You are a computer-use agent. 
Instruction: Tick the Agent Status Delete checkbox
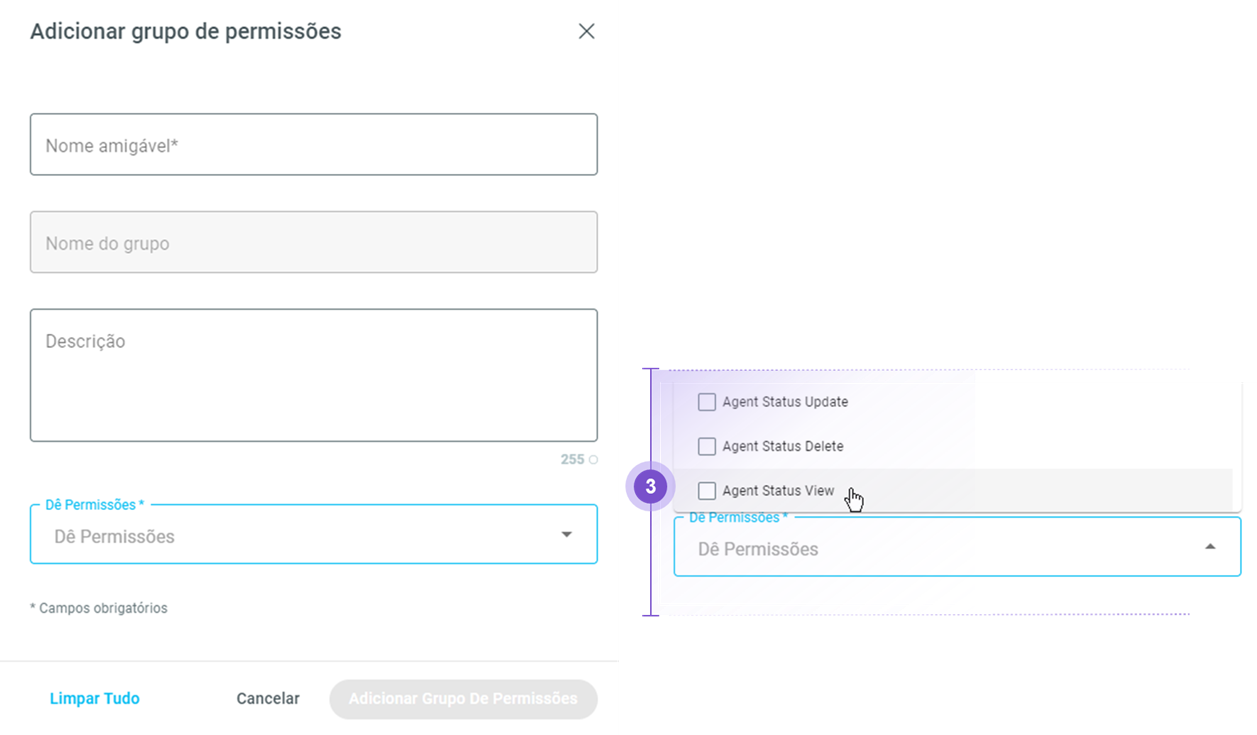click(x=707, y=446)
